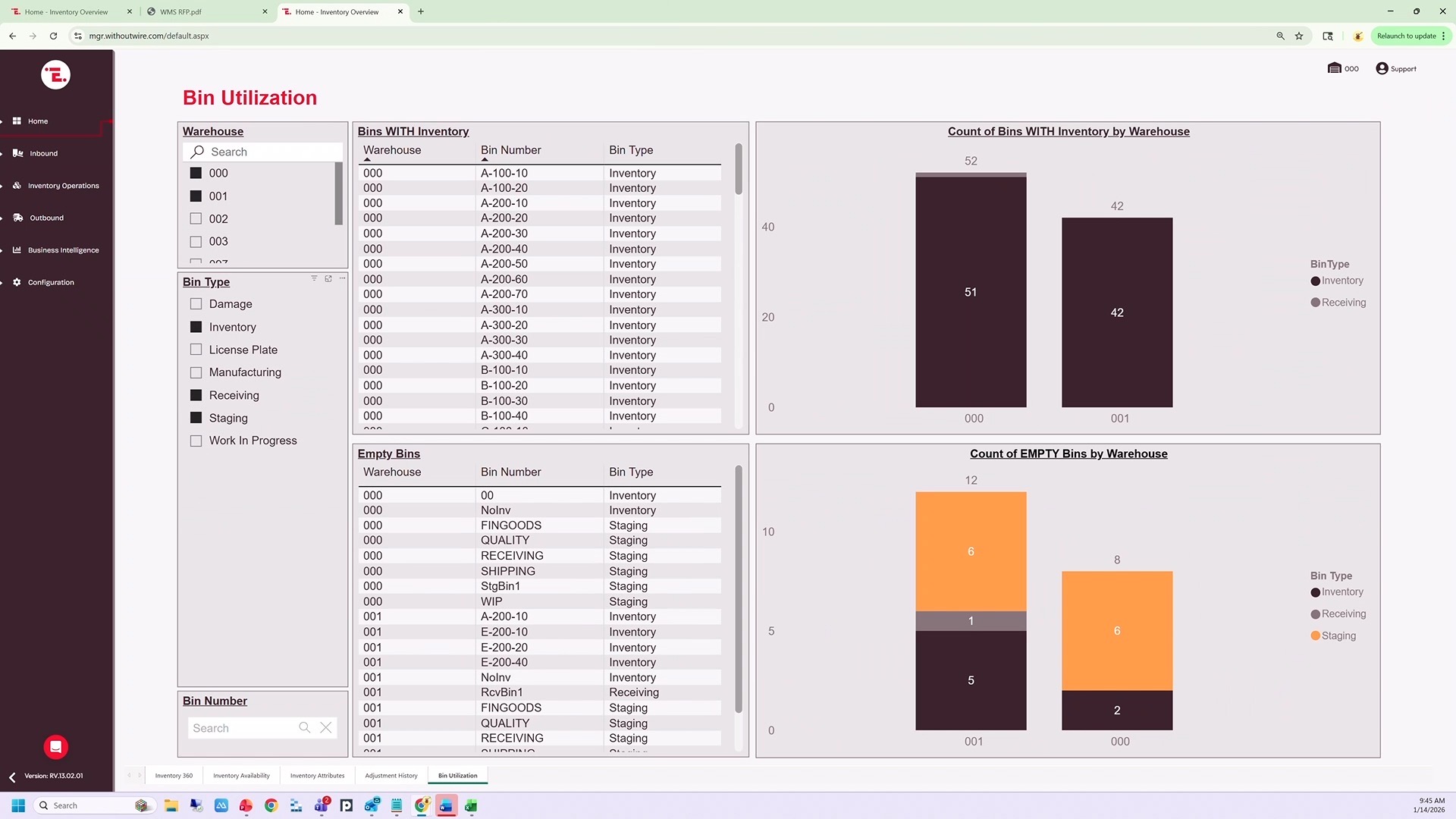Image resolution: width=1456 pixels, height=819 pixels.
Task: Expand the Inventory Operations sidebar menu
Action: pos(63,186)
